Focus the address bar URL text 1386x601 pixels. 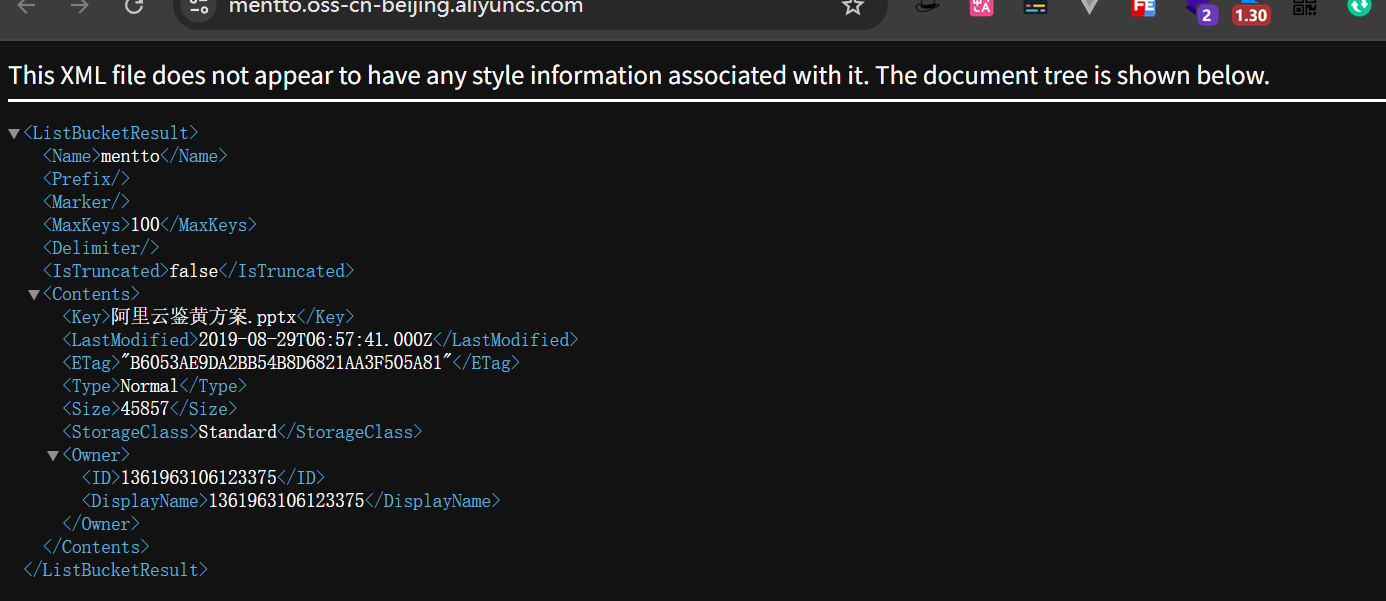coord(405,7)
